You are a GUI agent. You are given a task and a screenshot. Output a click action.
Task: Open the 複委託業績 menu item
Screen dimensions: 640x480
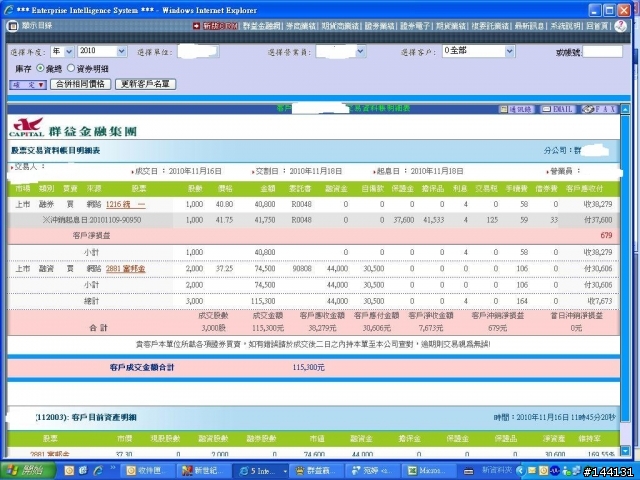click(490, 26)
